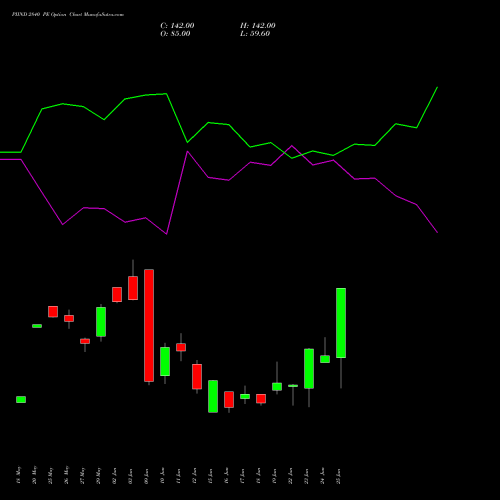
Task: Click the 11 Jun date label
Action: pos(178,476)
